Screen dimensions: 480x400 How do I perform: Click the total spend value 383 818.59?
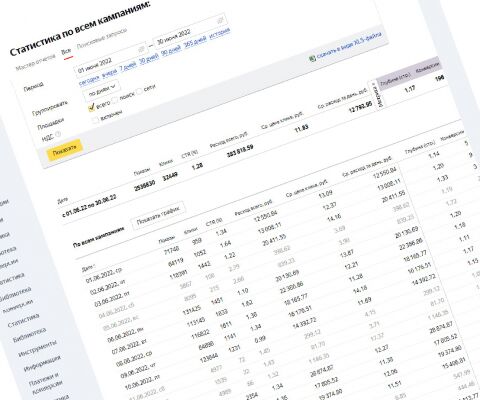240,151
